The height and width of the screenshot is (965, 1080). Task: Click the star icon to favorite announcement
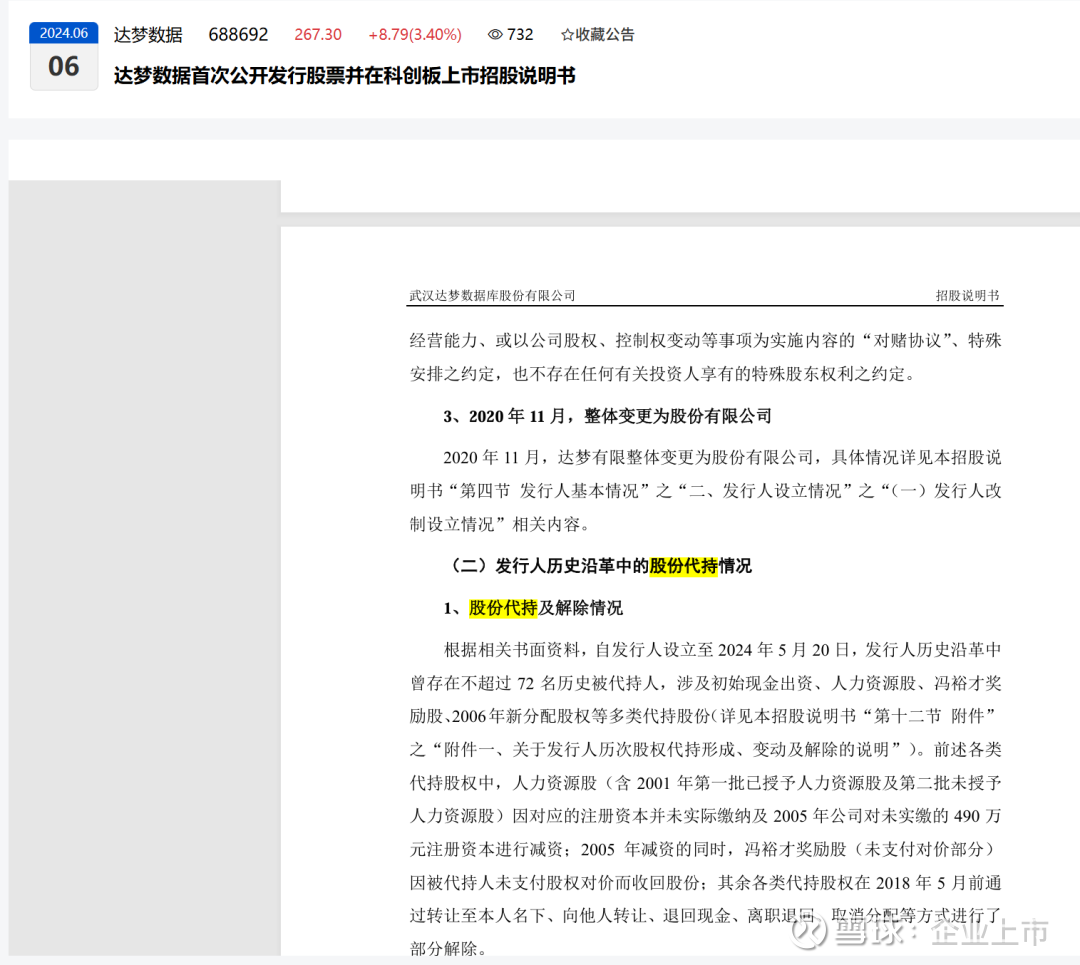tap(567, 34)
